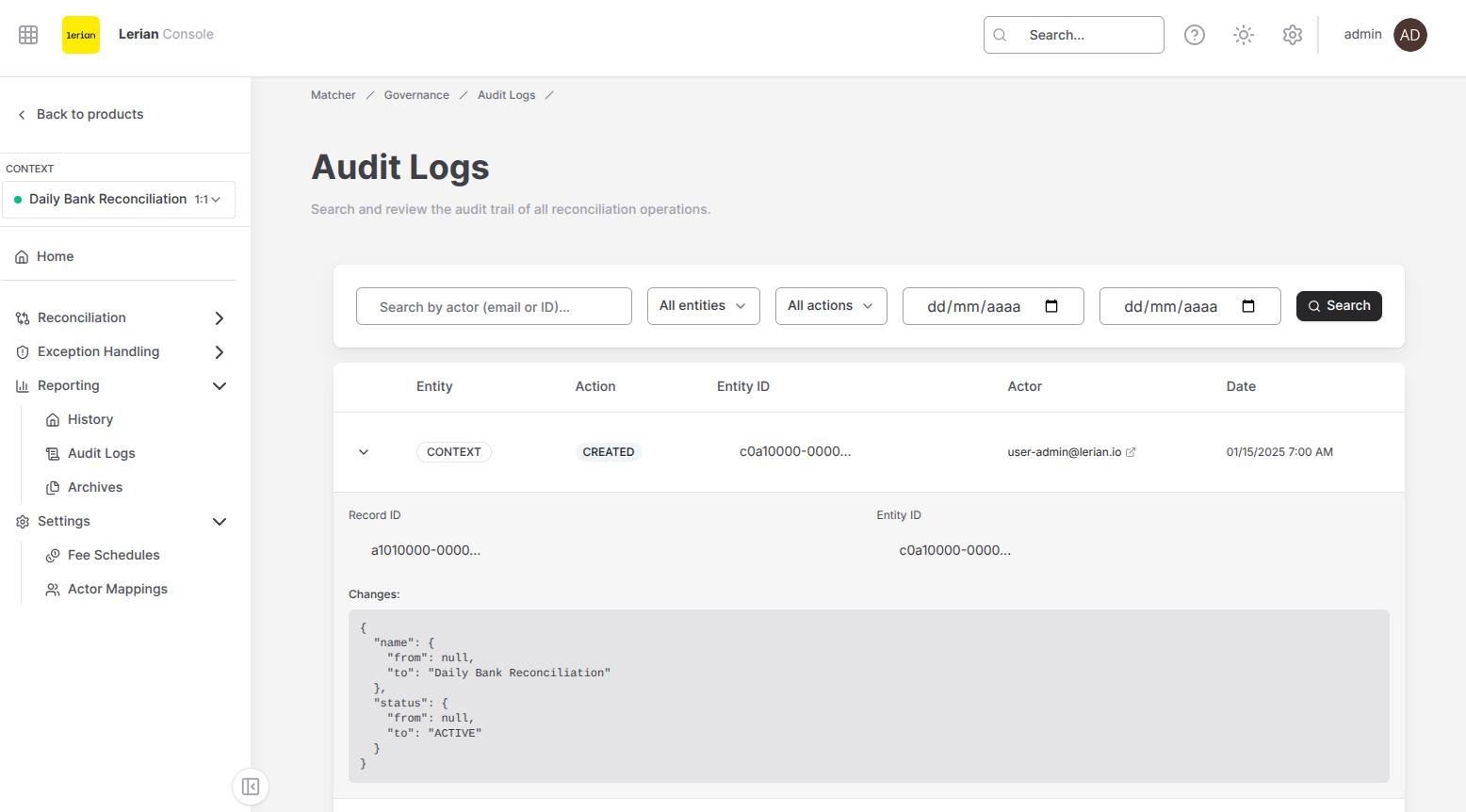Open calendar picker on second date field
Viewport: 1466px width, 812px height.
(1248, 306)
